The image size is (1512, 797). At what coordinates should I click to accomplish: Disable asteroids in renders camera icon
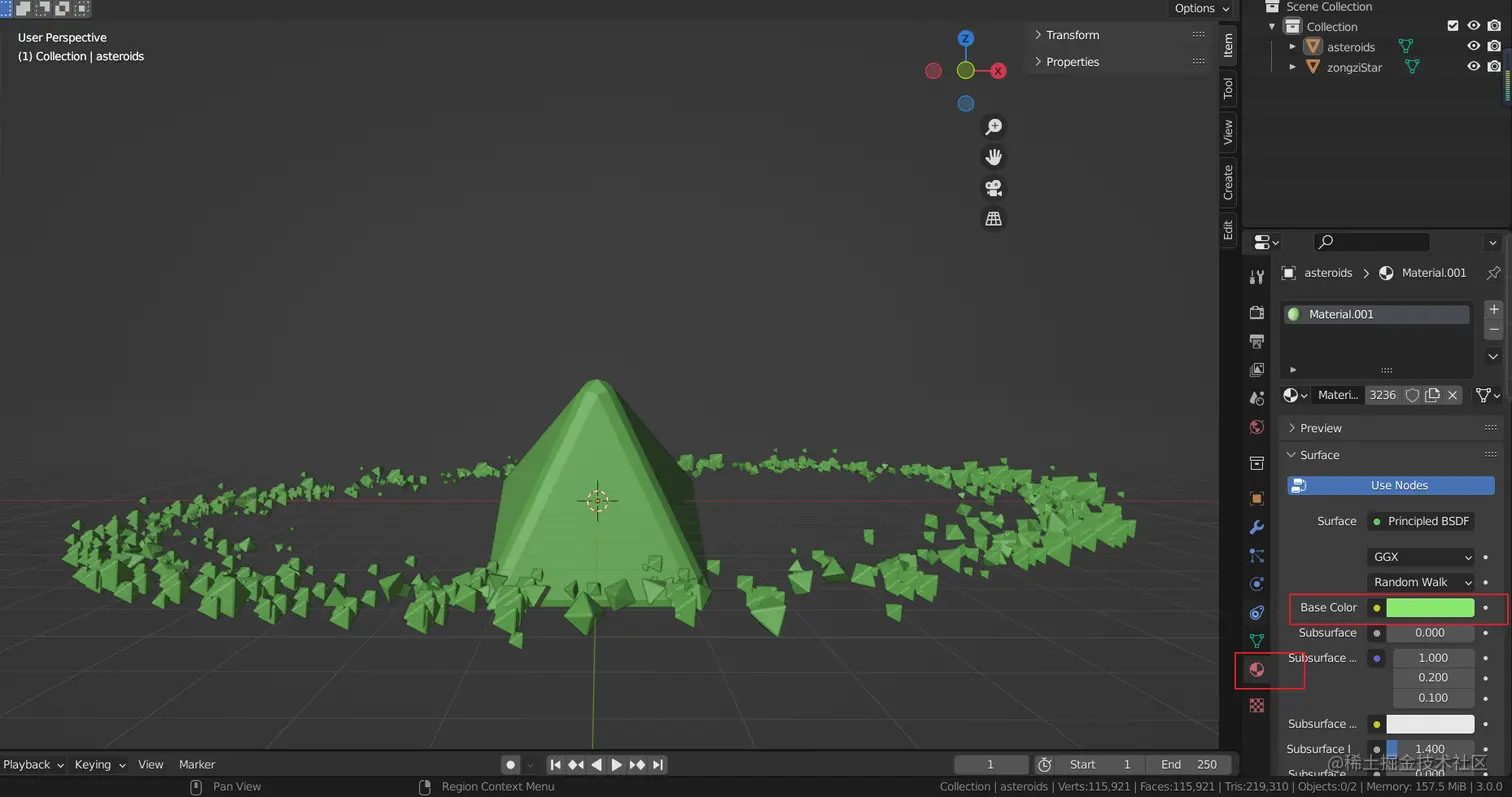pos(1494,47)
